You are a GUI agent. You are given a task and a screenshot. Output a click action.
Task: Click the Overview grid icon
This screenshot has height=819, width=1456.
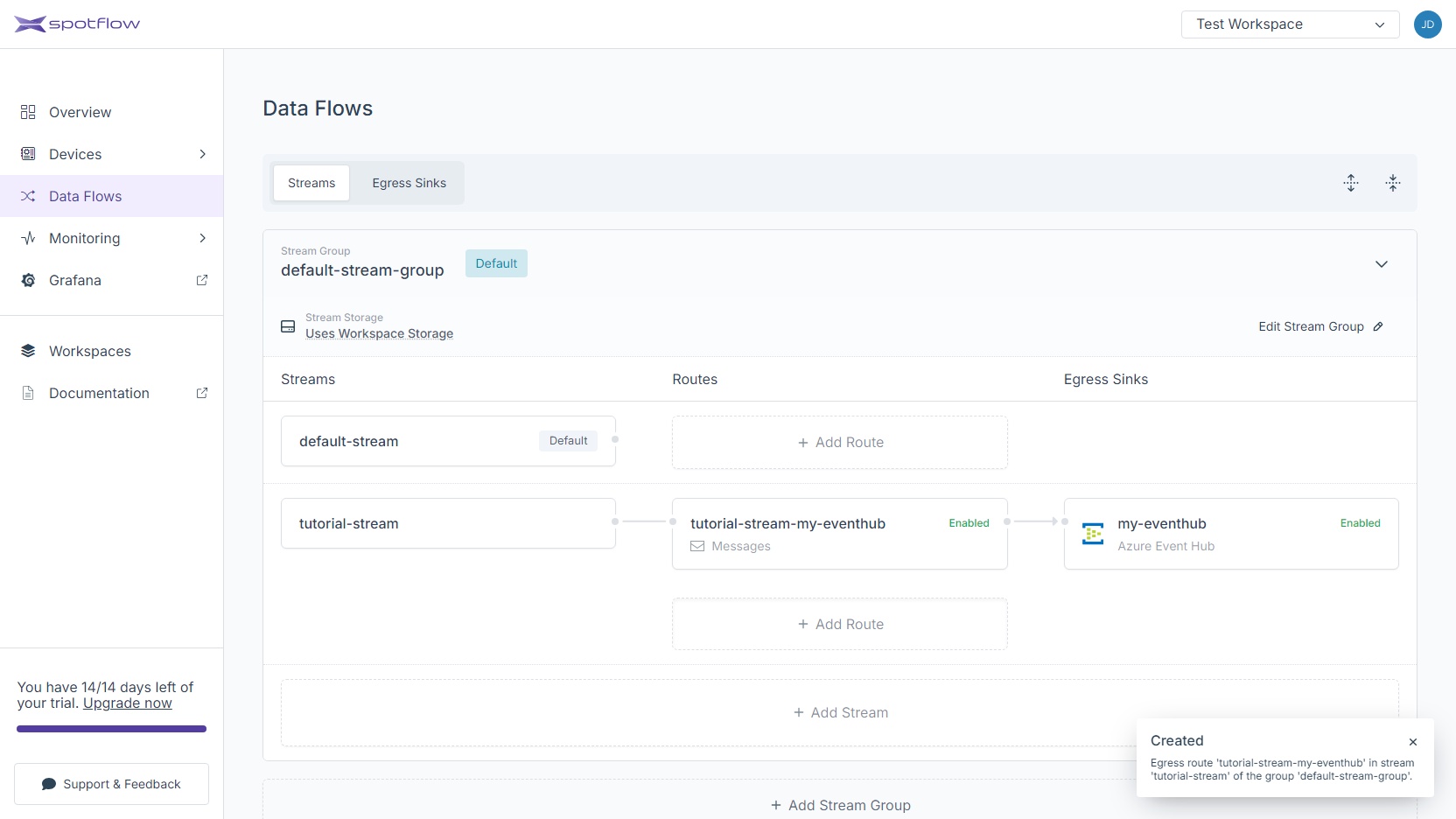[28, 112]
